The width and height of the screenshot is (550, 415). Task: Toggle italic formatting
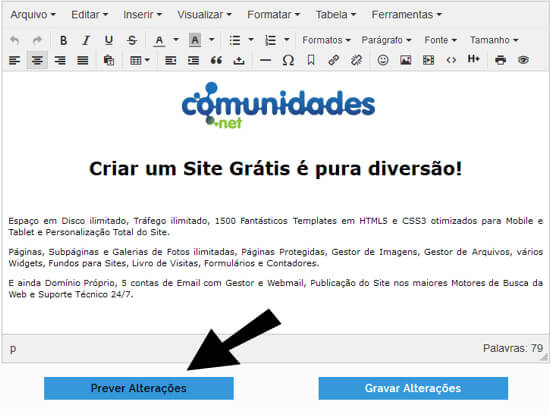pos(86,40)
